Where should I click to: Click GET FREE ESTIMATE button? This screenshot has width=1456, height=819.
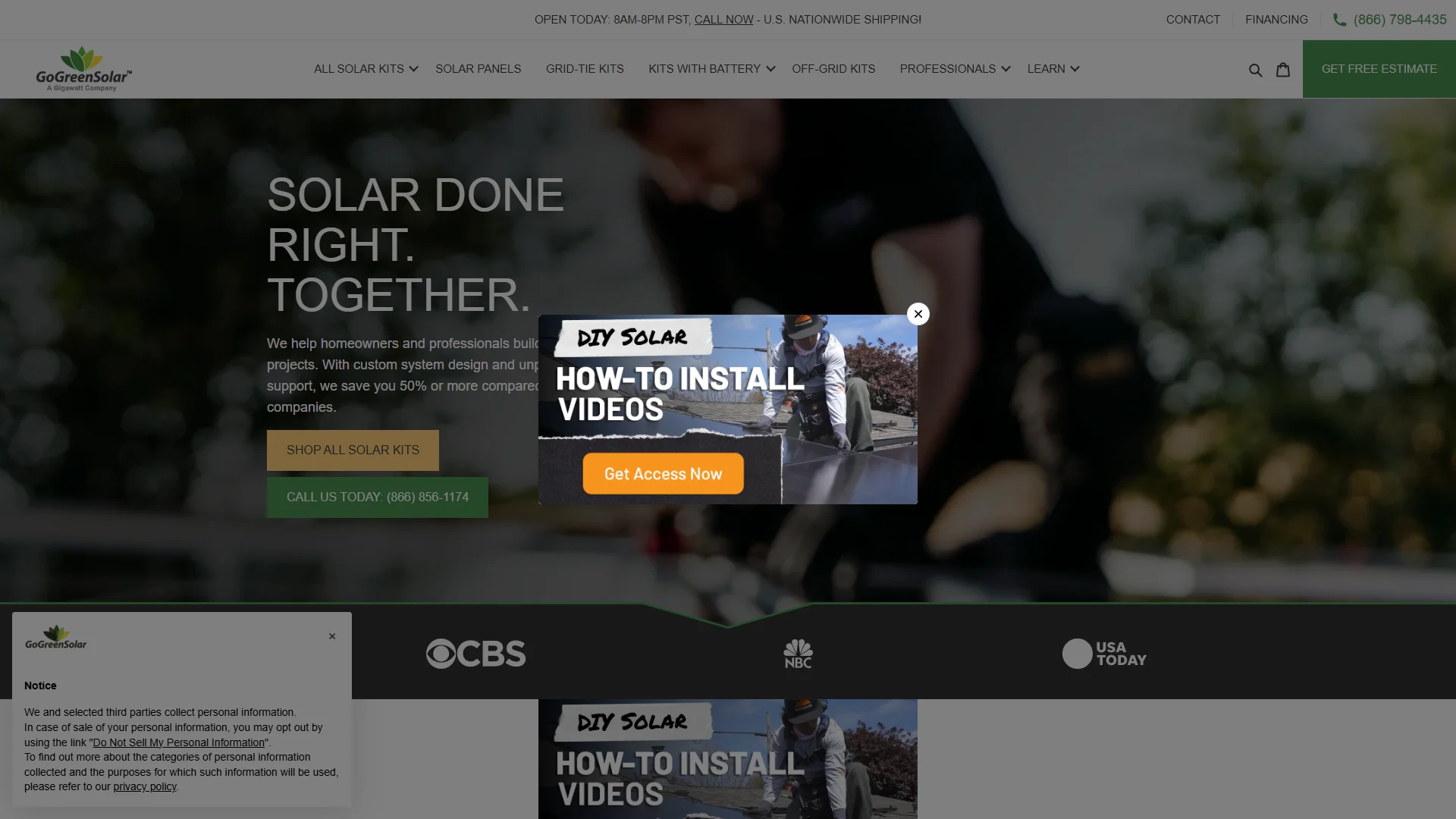coord(1379,69)
